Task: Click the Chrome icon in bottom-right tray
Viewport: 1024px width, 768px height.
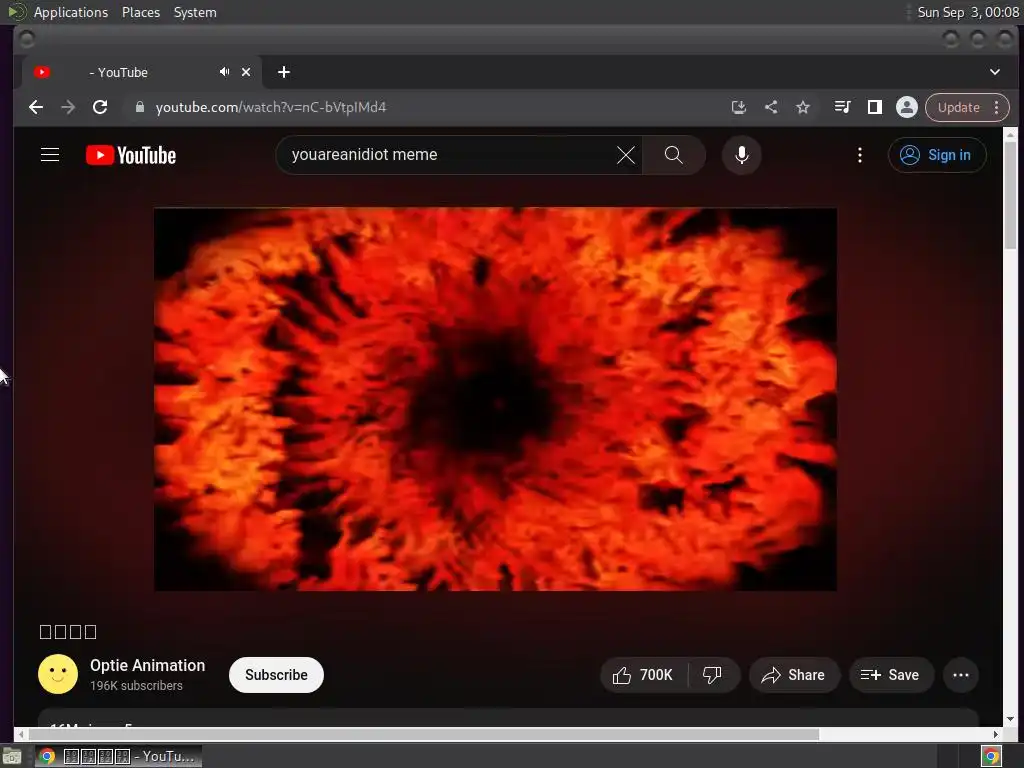Action: (x=991, y=756)
